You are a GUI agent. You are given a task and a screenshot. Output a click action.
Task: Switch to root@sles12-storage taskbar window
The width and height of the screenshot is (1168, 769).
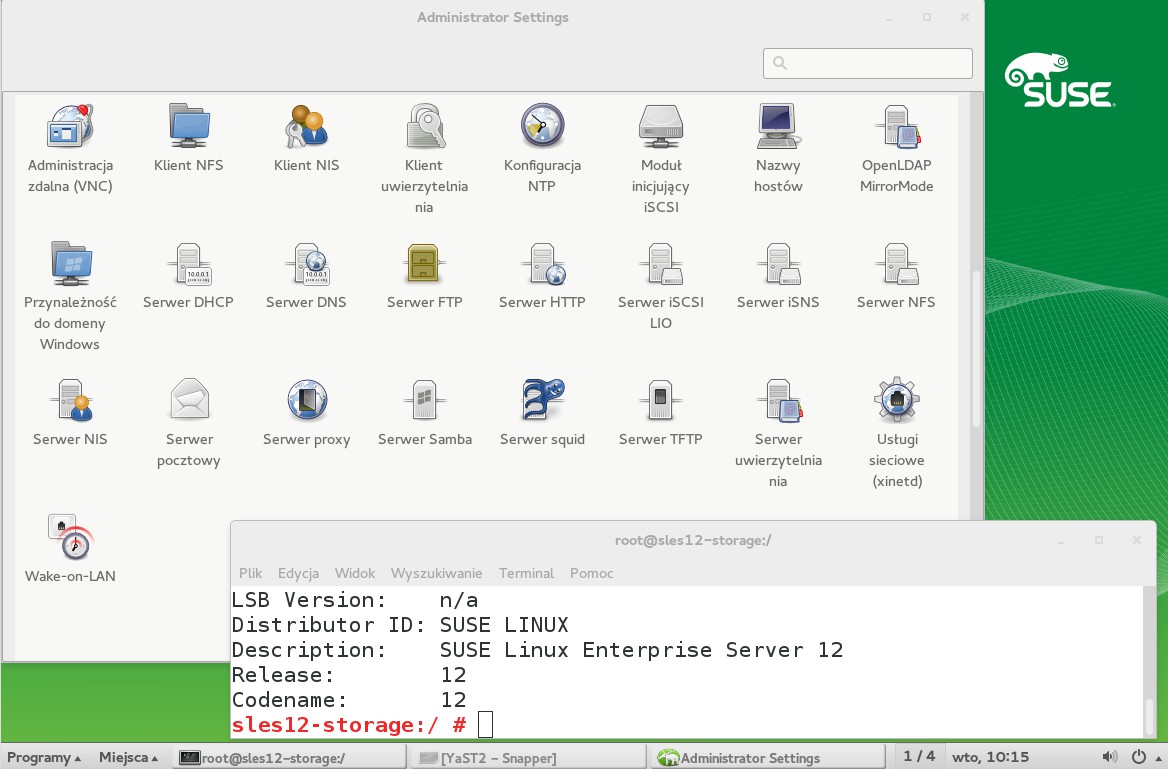point(291,758)
